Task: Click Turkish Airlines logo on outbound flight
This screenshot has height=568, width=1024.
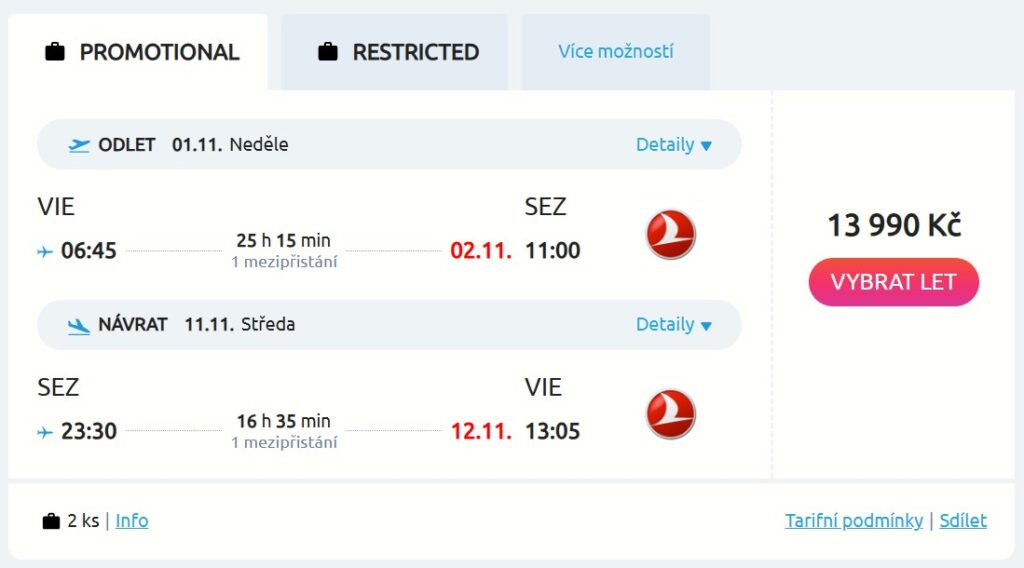Action: coord(670,235)
